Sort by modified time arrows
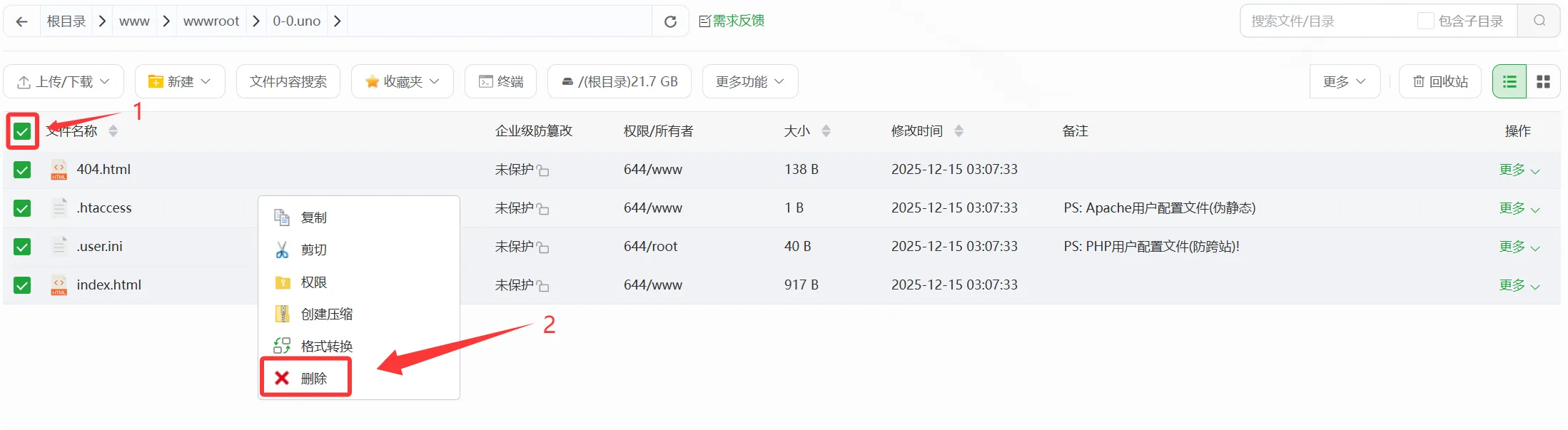The height and width of the screenshot is (430, 1568). [958, 131]
